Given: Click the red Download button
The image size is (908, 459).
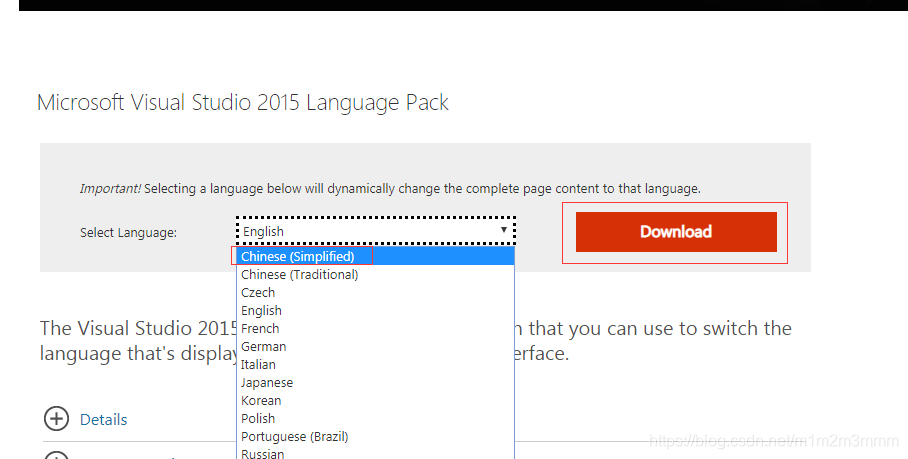Looking at the screenshot, I should tap(676, 232).
